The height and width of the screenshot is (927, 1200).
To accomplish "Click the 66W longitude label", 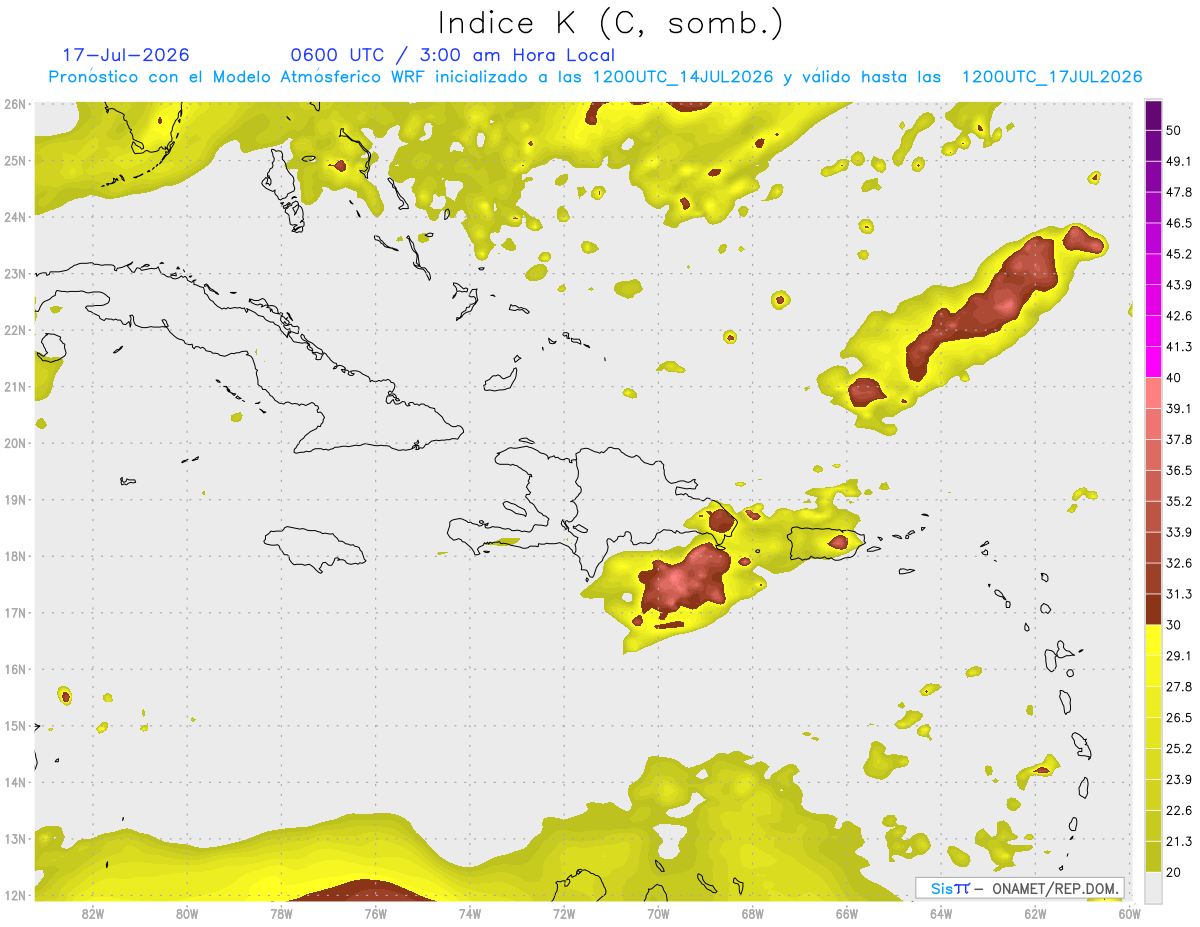I will (x=847, y=914).
